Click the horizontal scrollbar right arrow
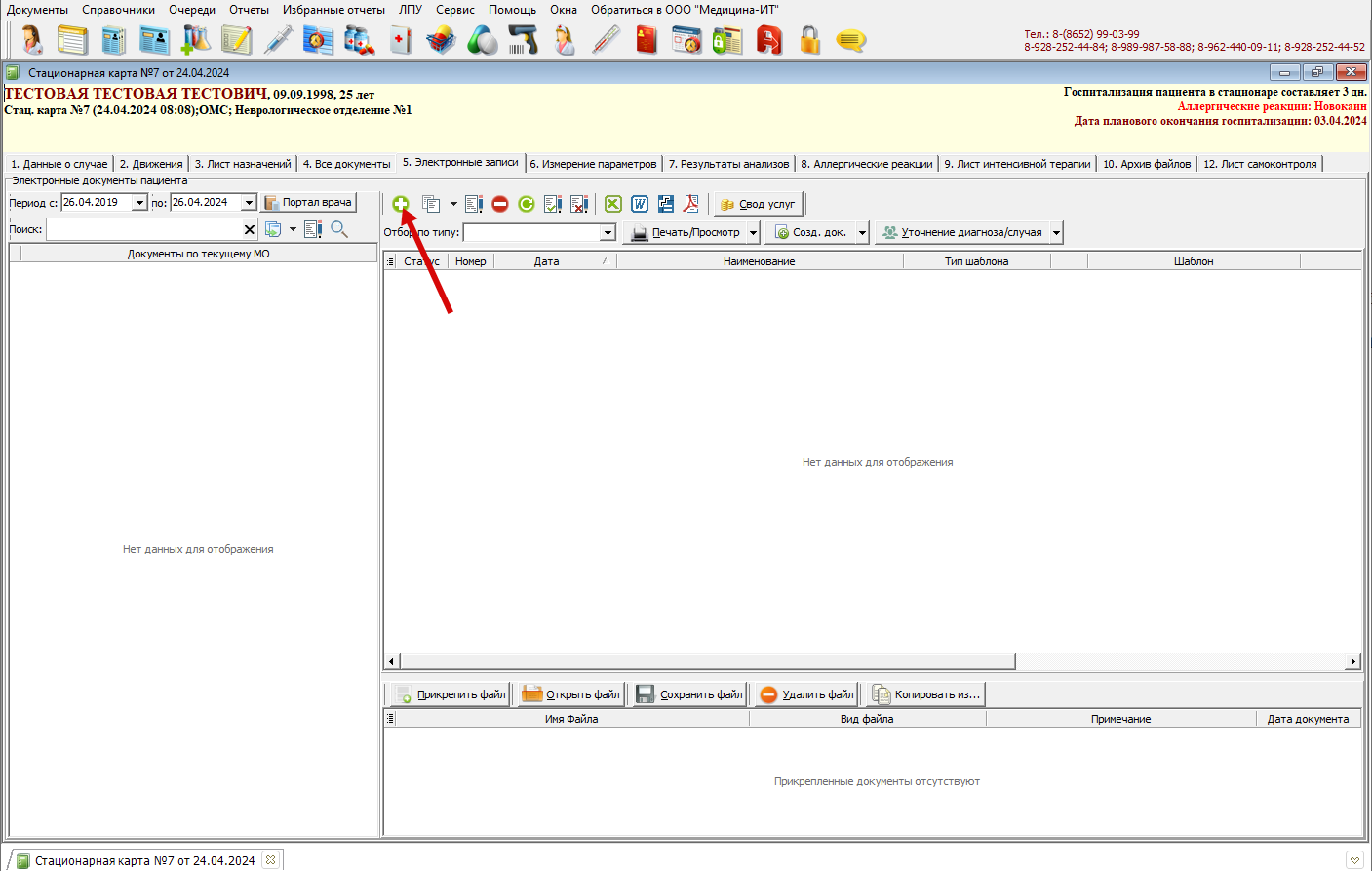The height and width of the screenshot is (871, 1372). click(1352, 661)
